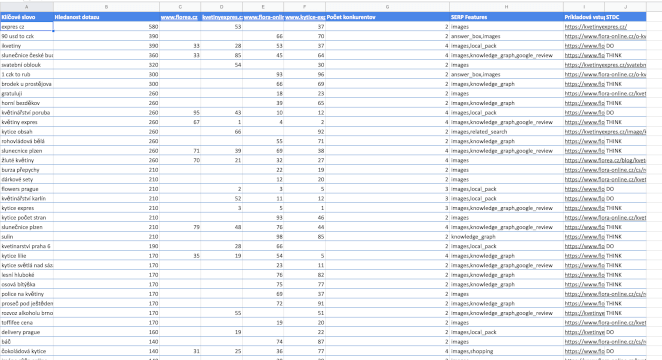The width and height of the screenshot is (662, 360).
Task: Select column J header
Action: (625, 7)
